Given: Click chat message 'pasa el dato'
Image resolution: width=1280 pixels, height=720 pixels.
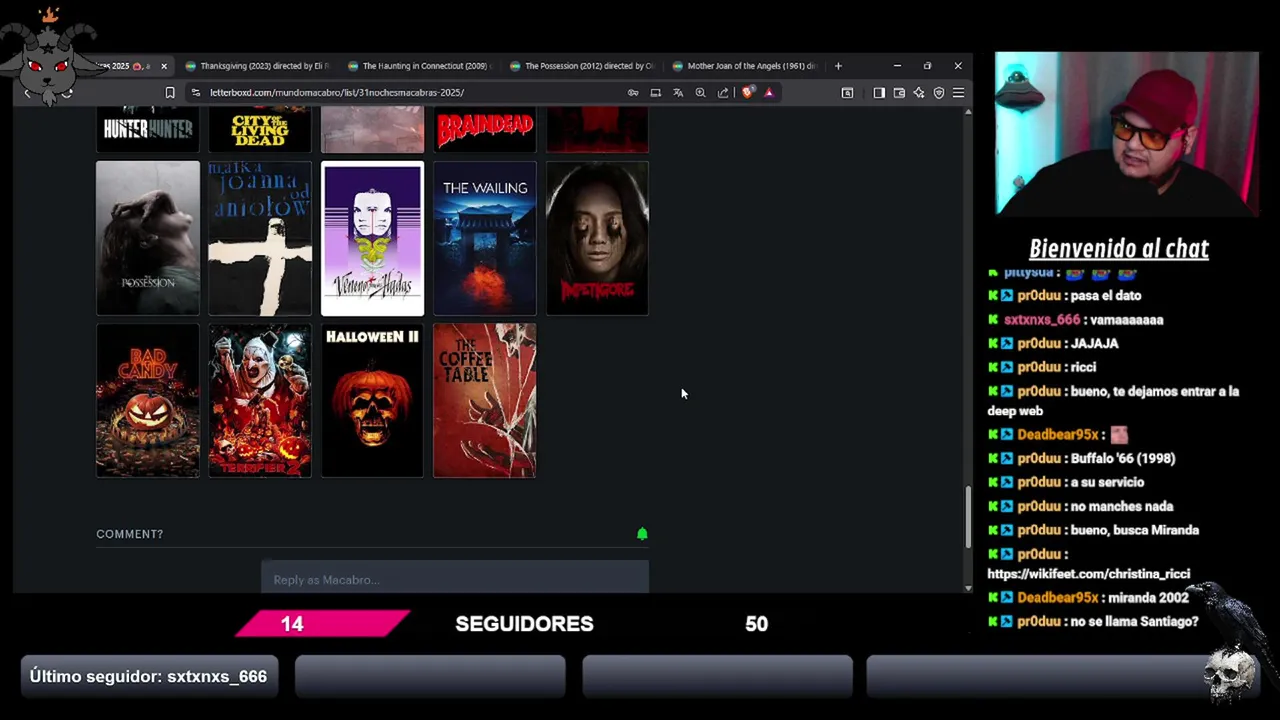Looking at the screenshot, I should click(1105, 296).
